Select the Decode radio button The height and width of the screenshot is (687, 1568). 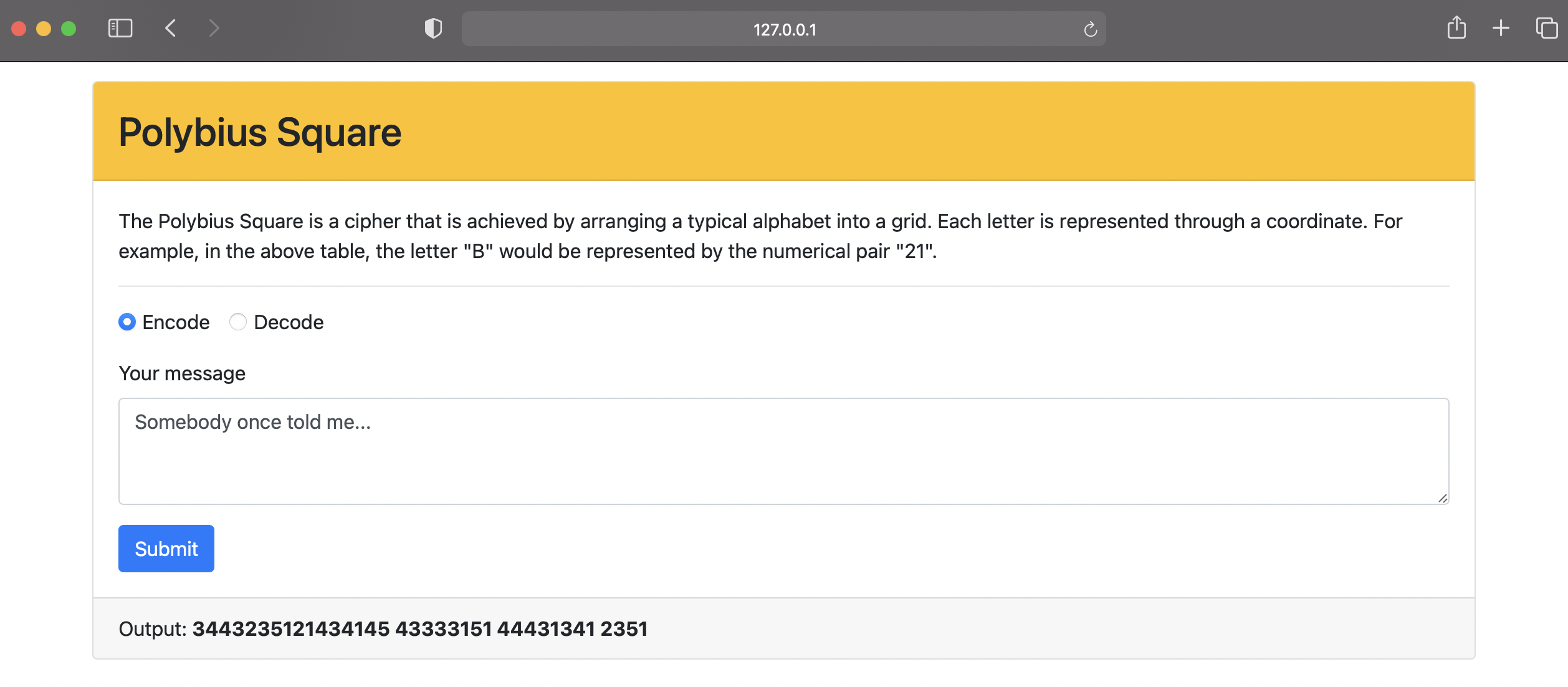(x=237, y=322)
